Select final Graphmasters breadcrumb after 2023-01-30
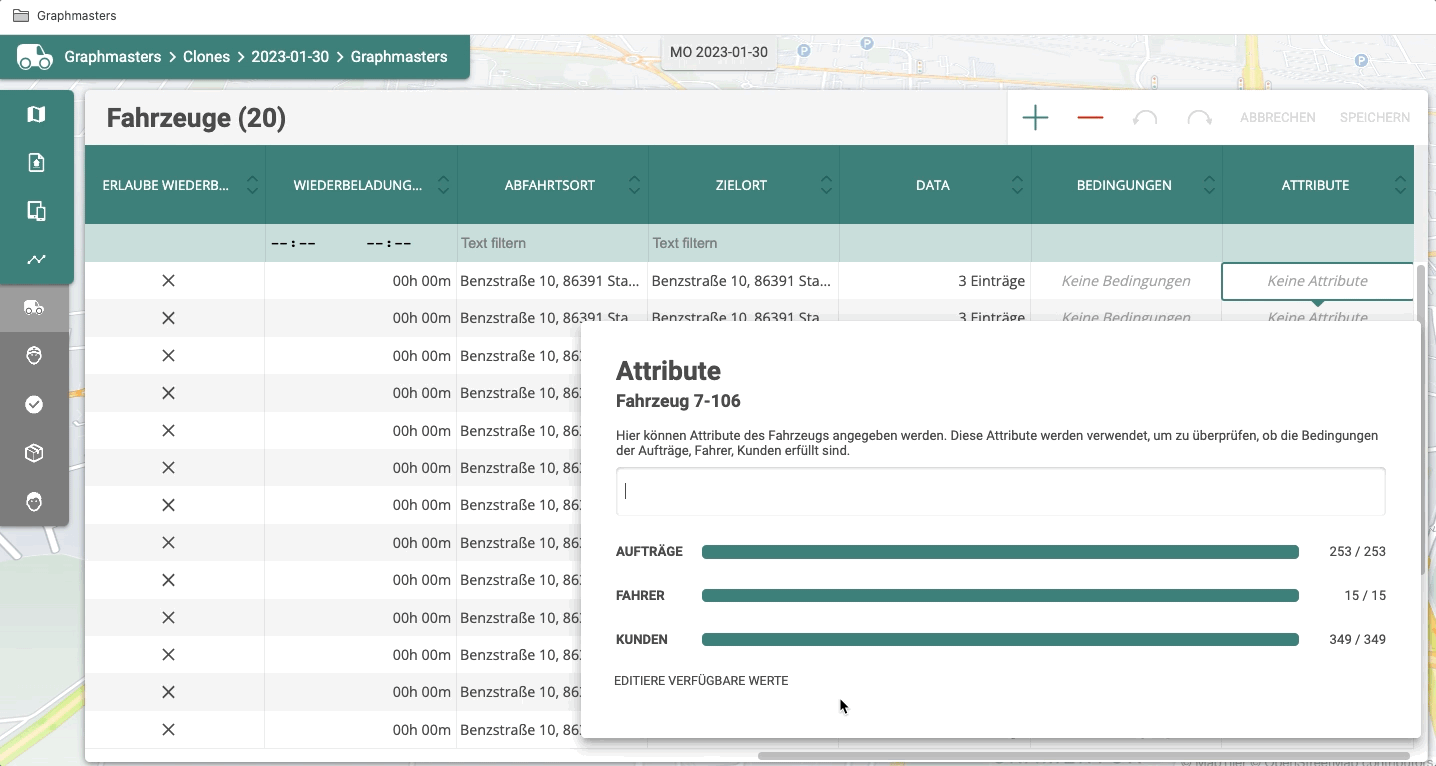This screenshot has height=766, width=1436. coord(399,57)
